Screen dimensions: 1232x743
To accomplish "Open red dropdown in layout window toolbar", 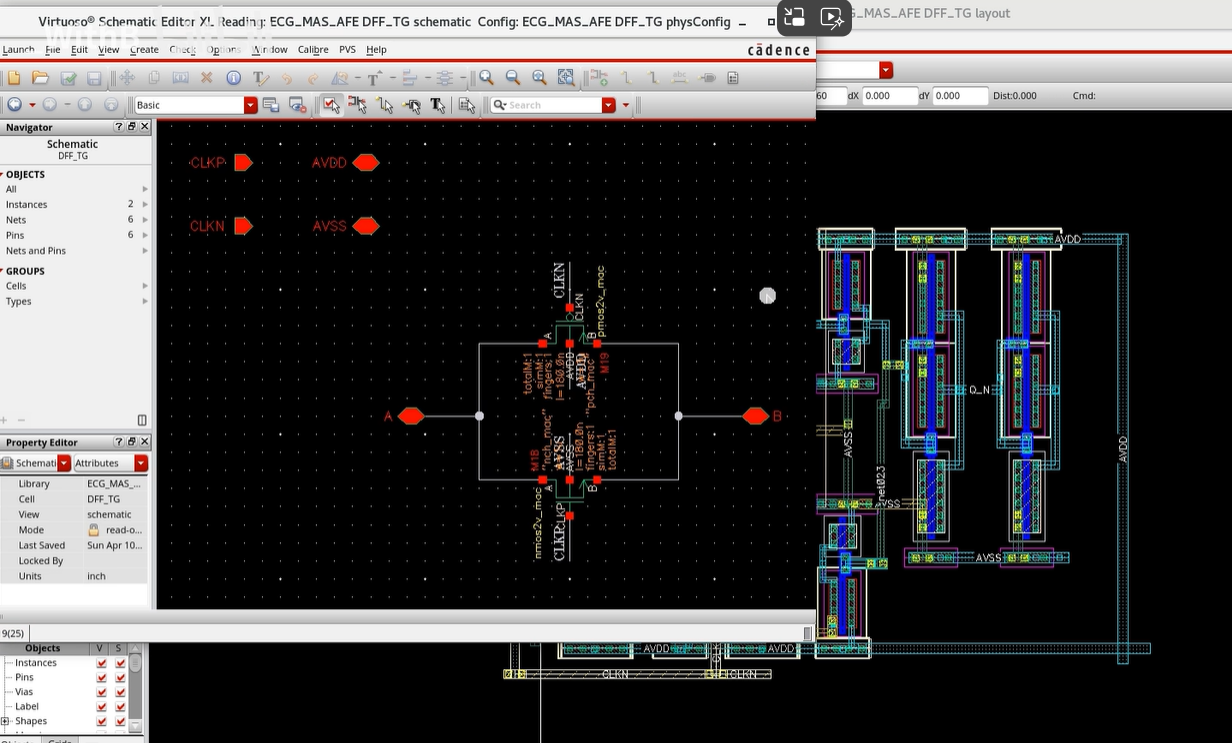I will pyautogui.click(x=886, y=70).
